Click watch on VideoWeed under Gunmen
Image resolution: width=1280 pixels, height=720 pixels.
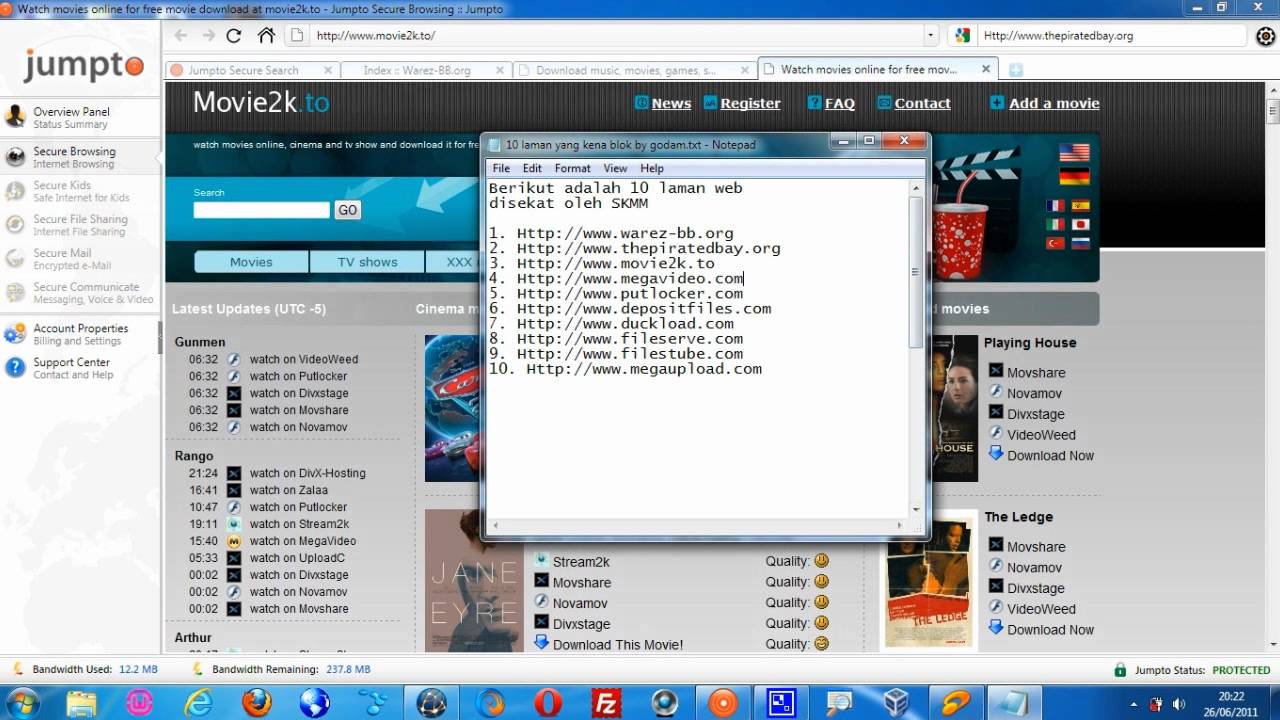coord(304,359)
